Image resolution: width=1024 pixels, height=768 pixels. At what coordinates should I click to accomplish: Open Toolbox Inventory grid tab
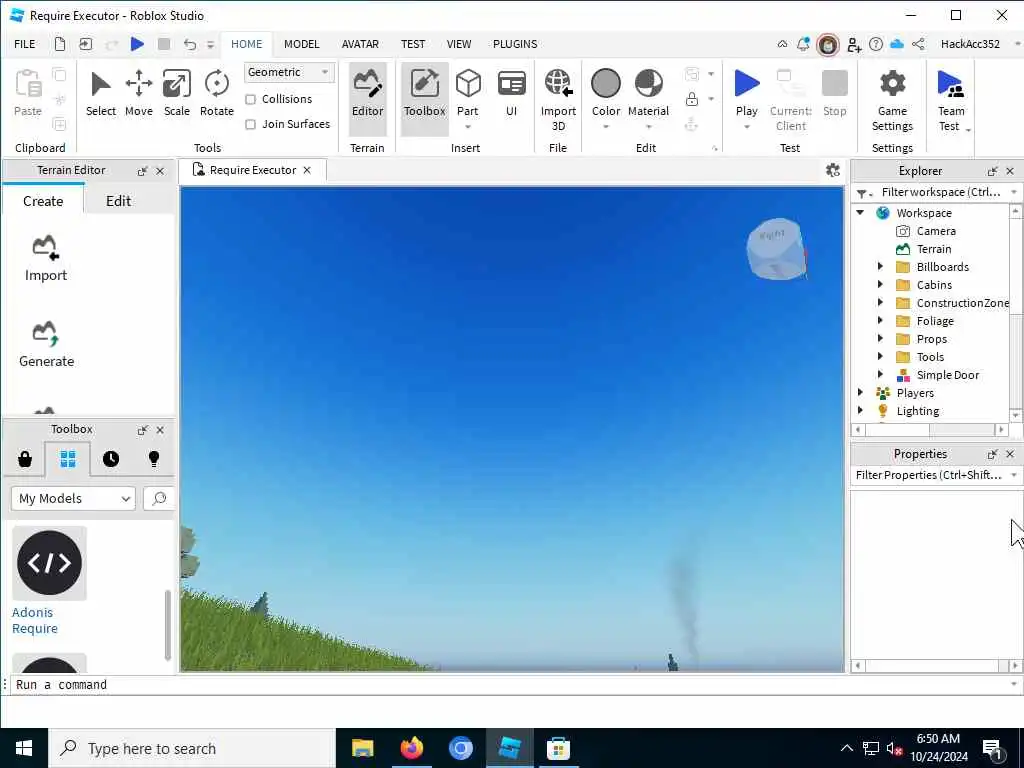click(x=68, y=459)
